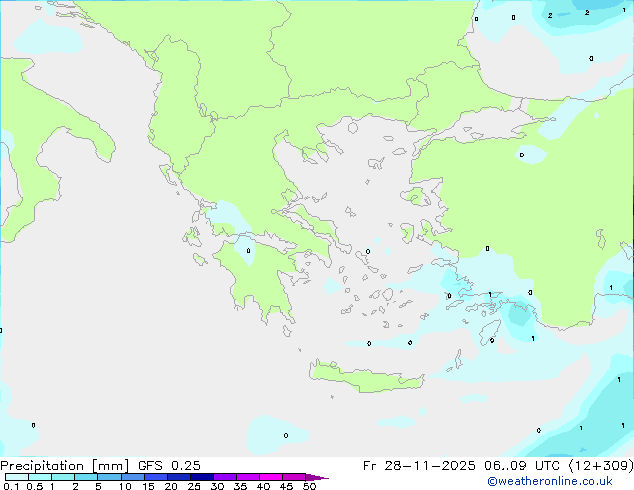Select the 5–10 mm legend color box
Screen dimensions: 634x490
[x=109, y=477]
